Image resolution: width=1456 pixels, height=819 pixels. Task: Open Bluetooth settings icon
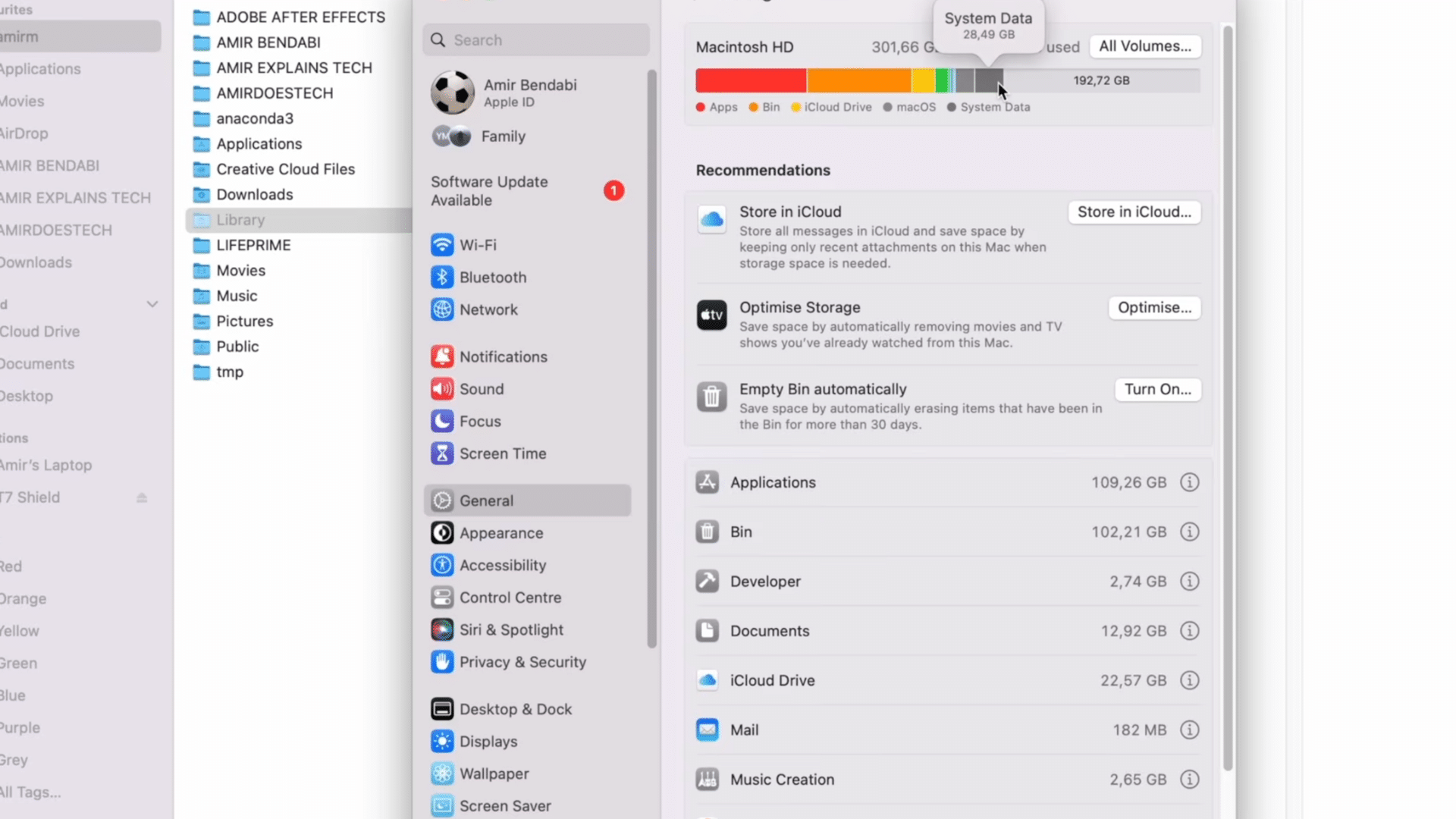point(442,278)
